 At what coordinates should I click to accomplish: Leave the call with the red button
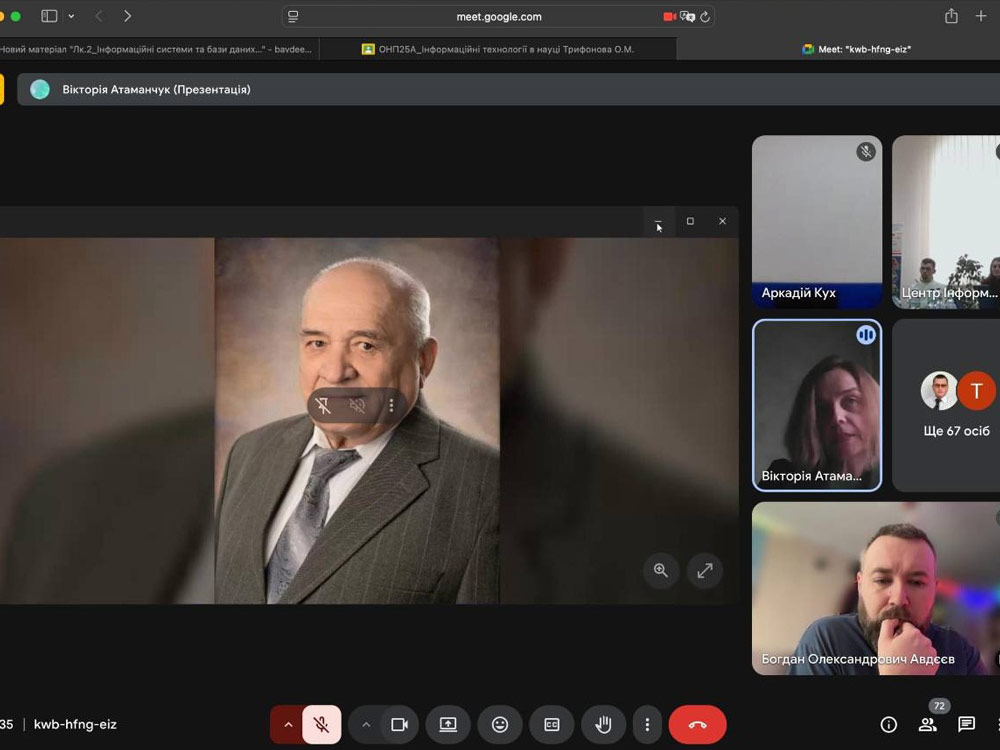coord(697,725)
